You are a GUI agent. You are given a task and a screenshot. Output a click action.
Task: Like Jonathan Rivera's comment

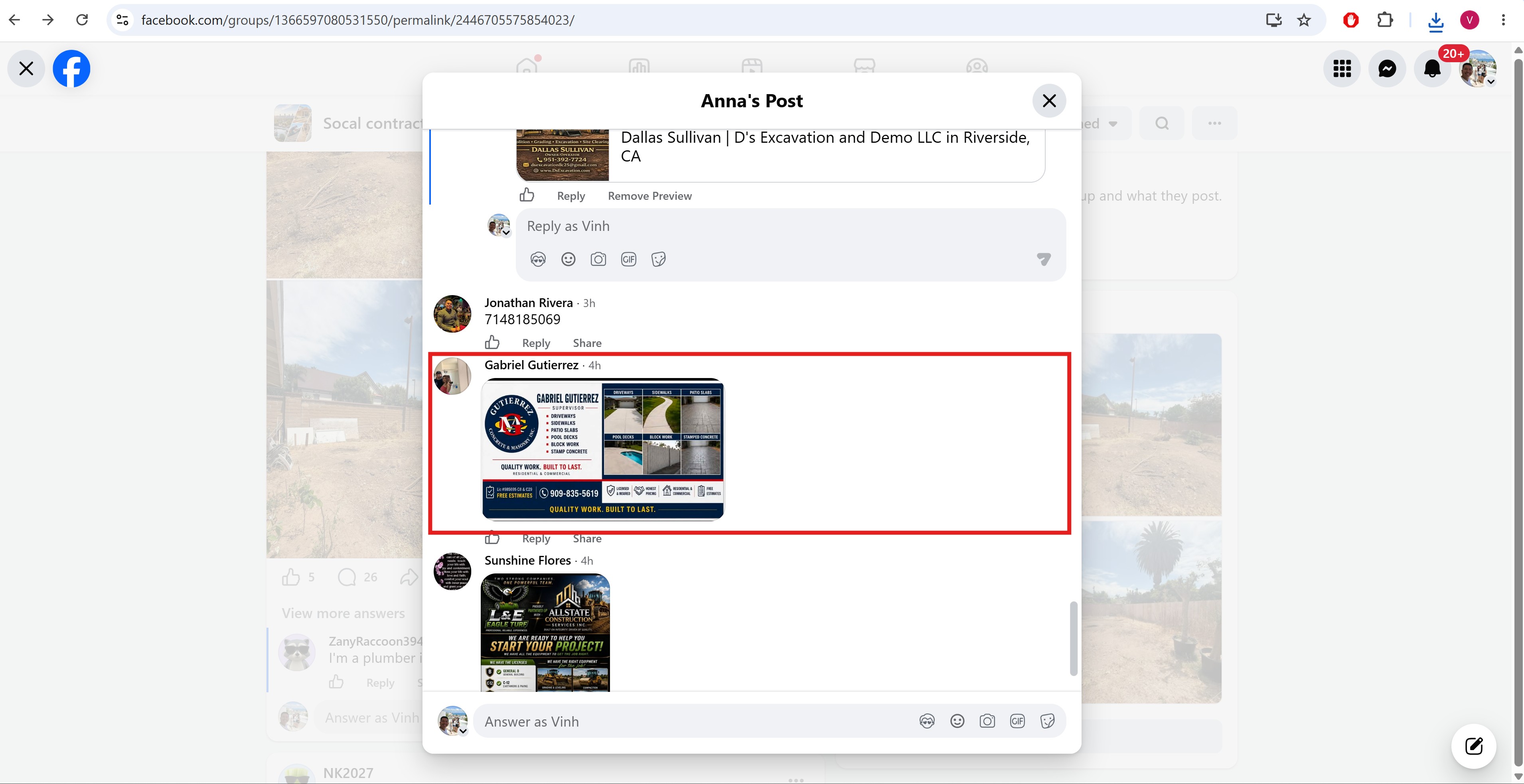pyautogui.click(x=492, y=342)
